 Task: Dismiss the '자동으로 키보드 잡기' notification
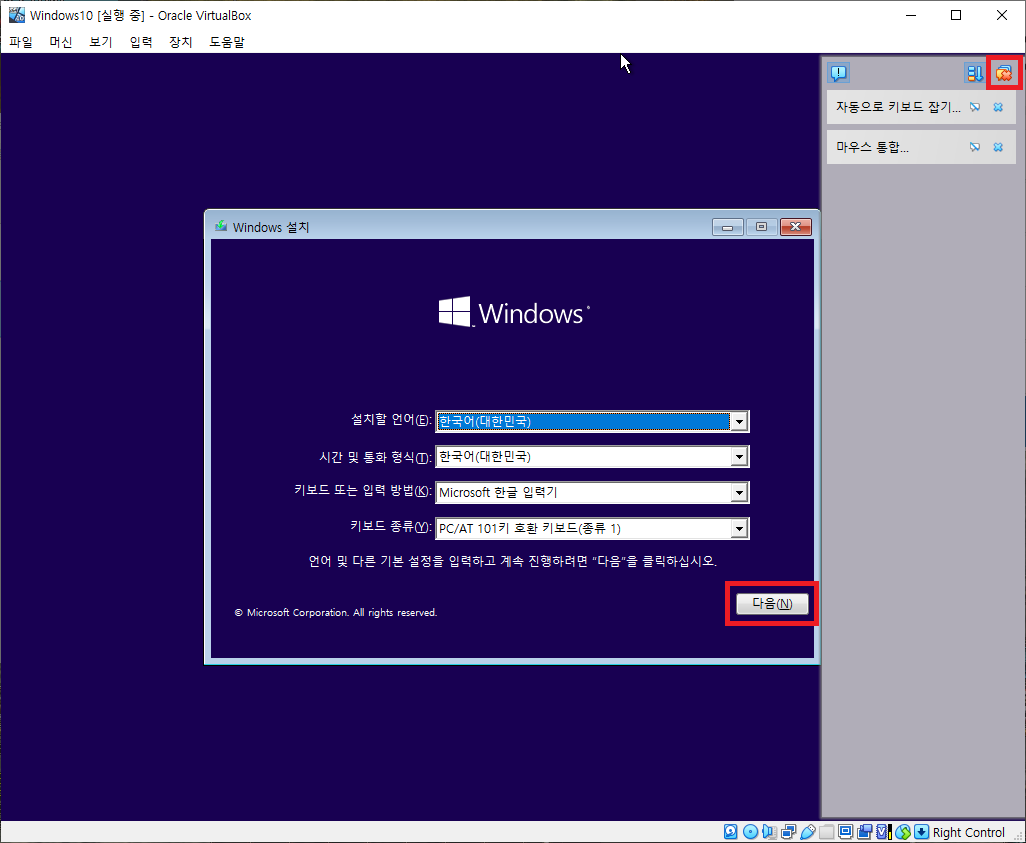[x=998, y=107]
